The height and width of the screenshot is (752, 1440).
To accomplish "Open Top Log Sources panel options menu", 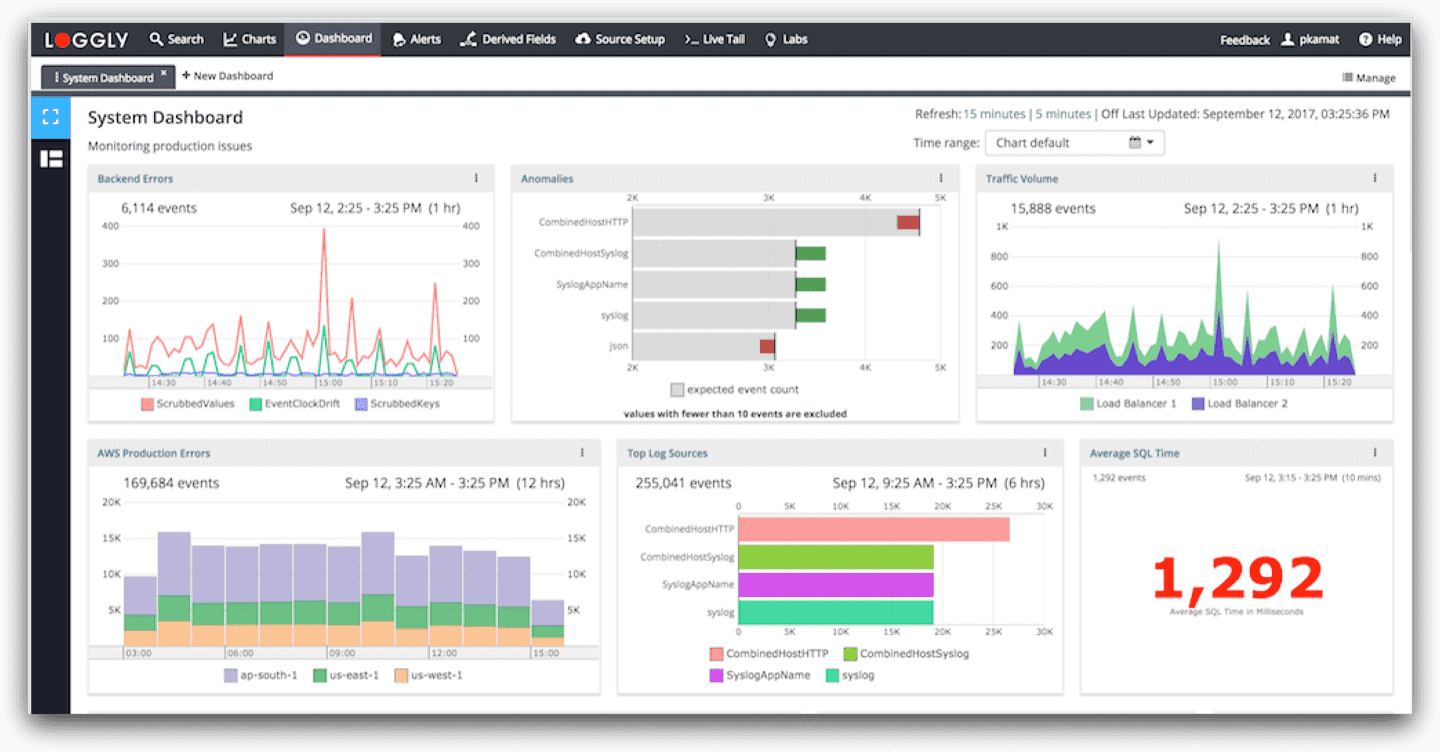I will [1045, 453].
